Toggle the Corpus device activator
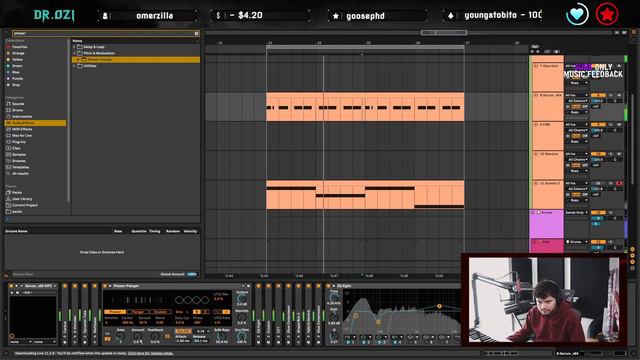This screenshot has width=640, height=360. [64, 286]
